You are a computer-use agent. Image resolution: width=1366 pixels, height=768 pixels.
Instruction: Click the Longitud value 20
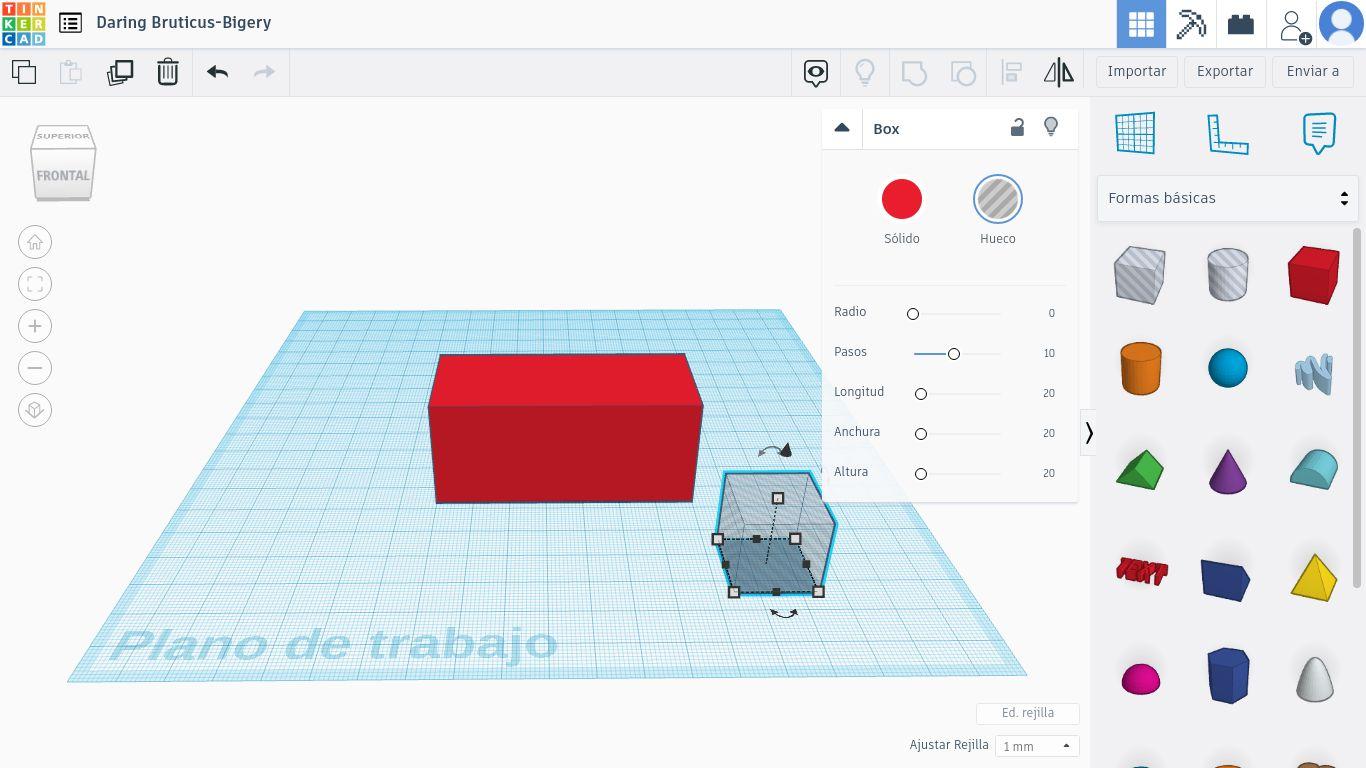click(x=1048, y=393)
